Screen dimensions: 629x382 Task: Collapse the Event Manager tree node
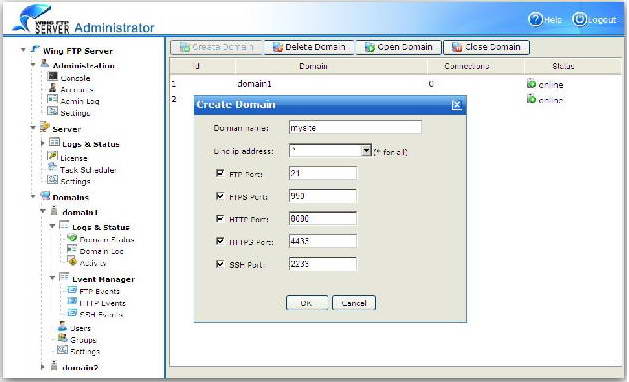[52, 277]
